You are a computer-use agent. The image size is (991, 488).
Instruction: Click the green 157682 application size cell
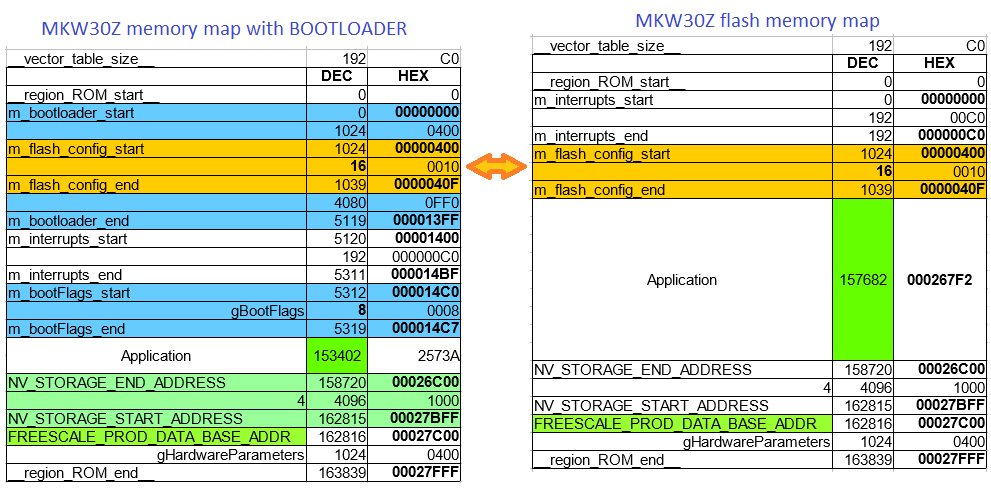(x=863, y=279)
